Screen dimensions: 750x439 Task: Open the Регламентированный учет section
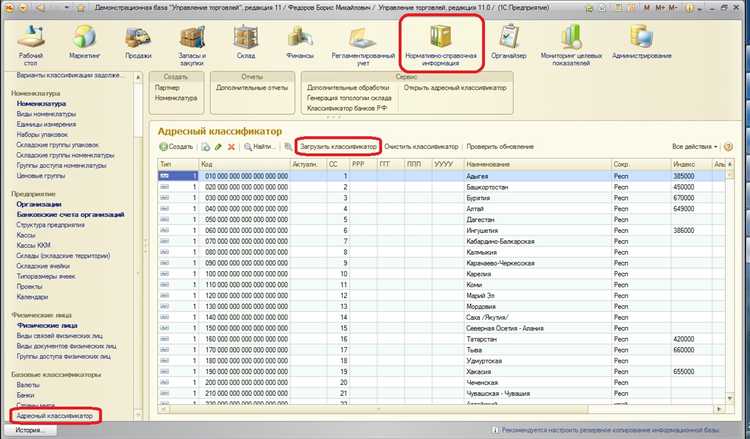363,44
